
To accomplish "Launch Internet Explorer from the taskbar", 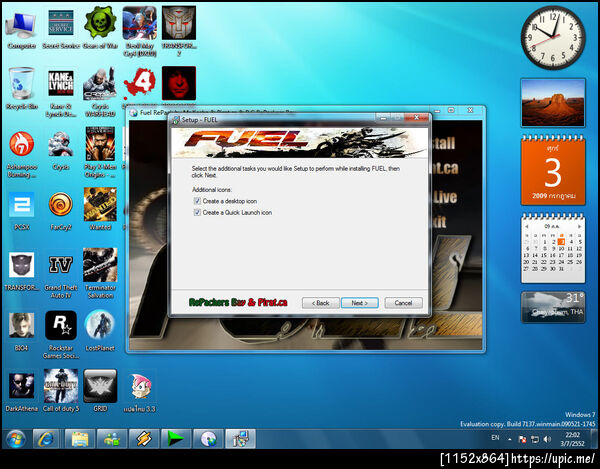I will click(46, 439).
